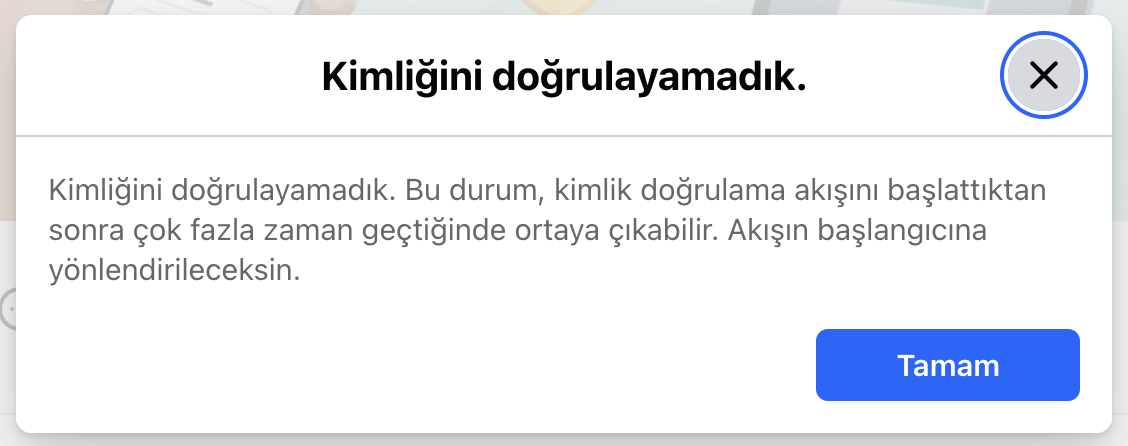1128x446 pixels.
Task: Click the word 'doğrulayamadık.' in the bold header
Action: point(650,76)
